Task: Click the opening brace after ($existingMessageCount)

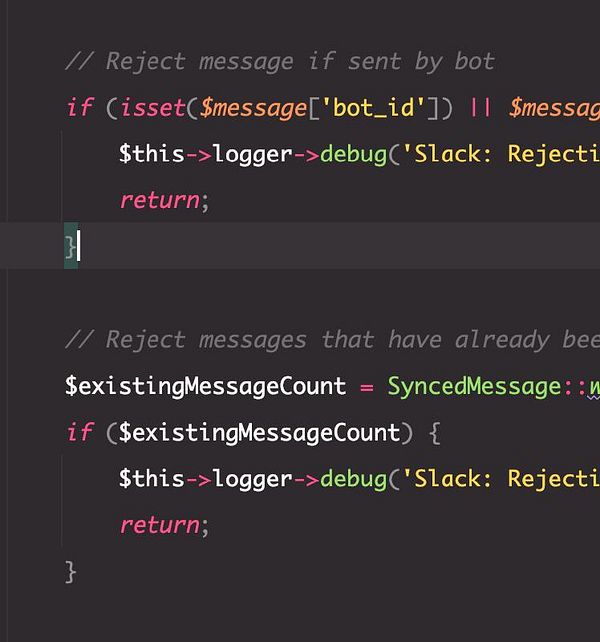Action: 434,432
